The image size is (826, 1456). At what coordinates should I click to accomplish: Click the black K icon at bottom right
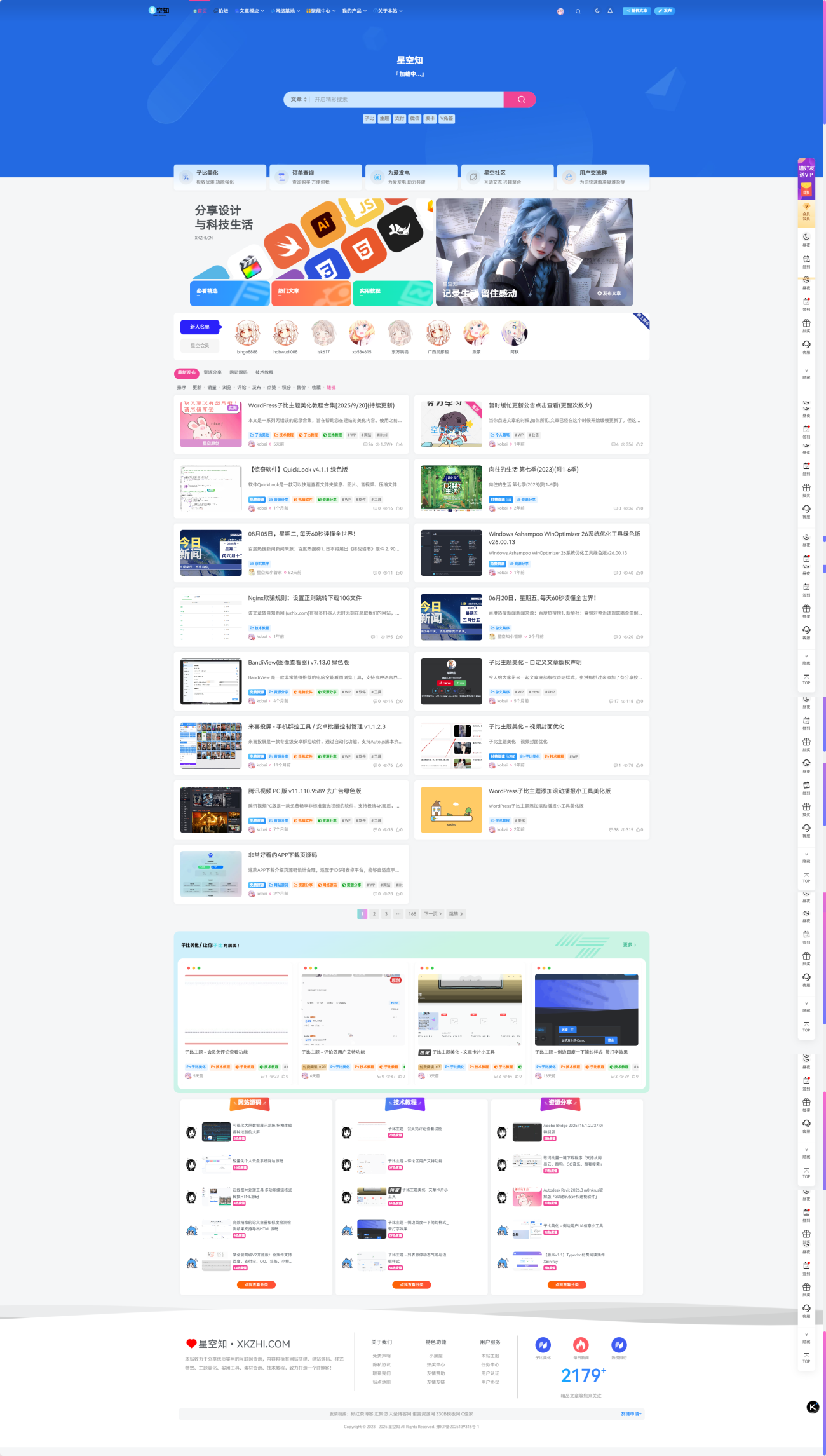point(813,1407)
